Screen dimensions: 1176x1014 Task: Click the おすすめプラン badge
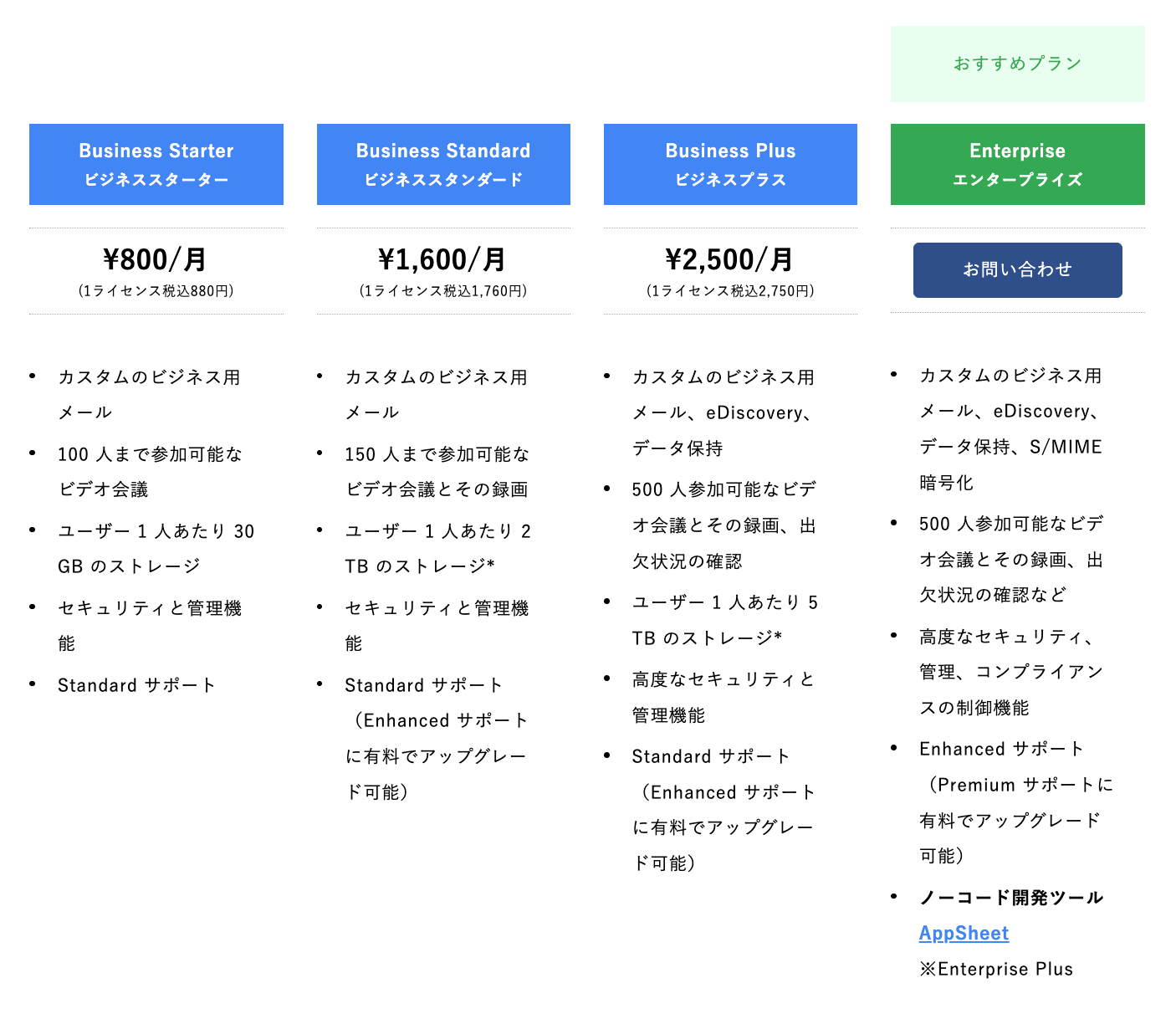[1018, 64]
